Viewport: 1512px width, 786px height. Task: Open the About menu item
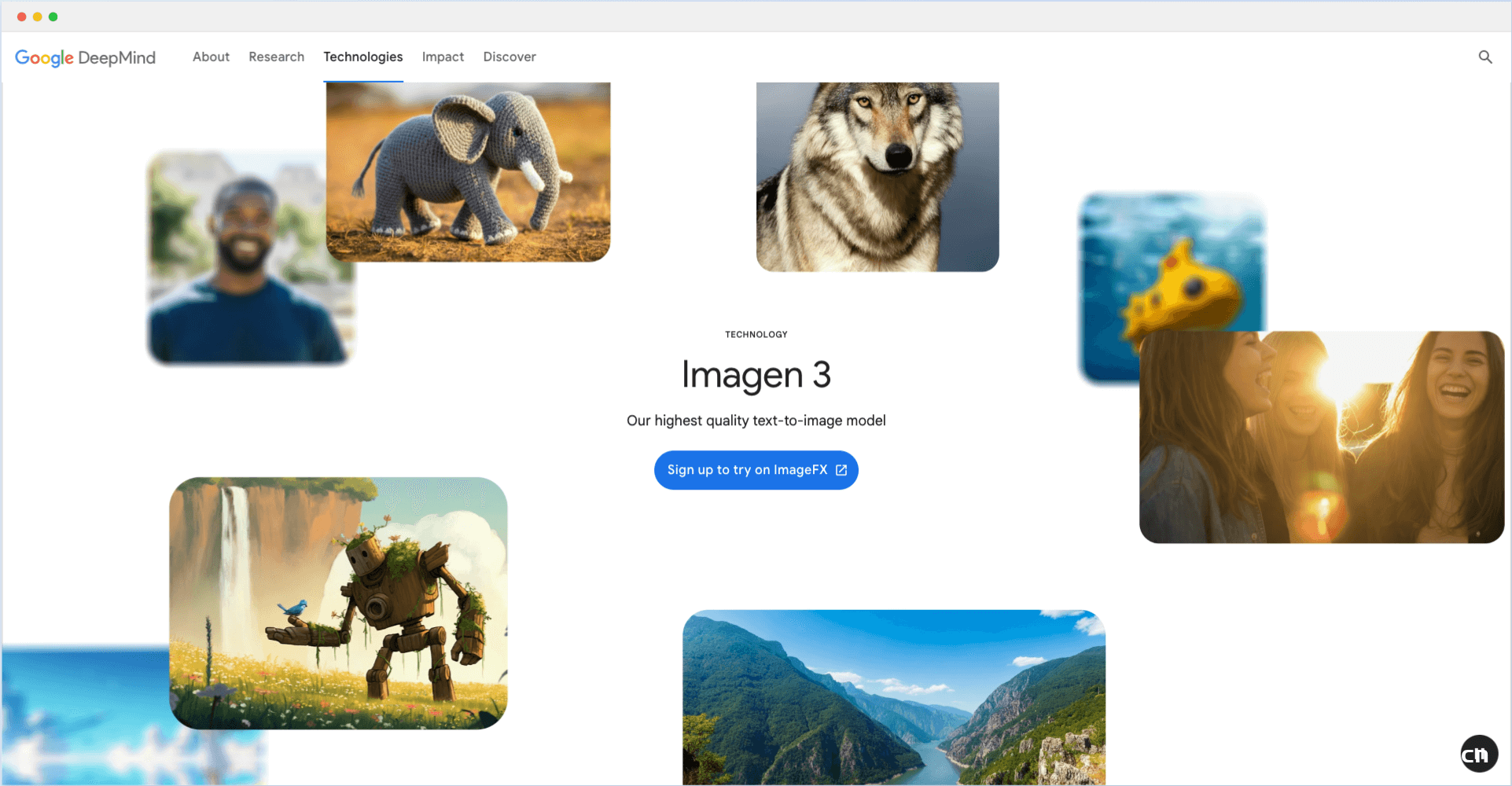210,57
